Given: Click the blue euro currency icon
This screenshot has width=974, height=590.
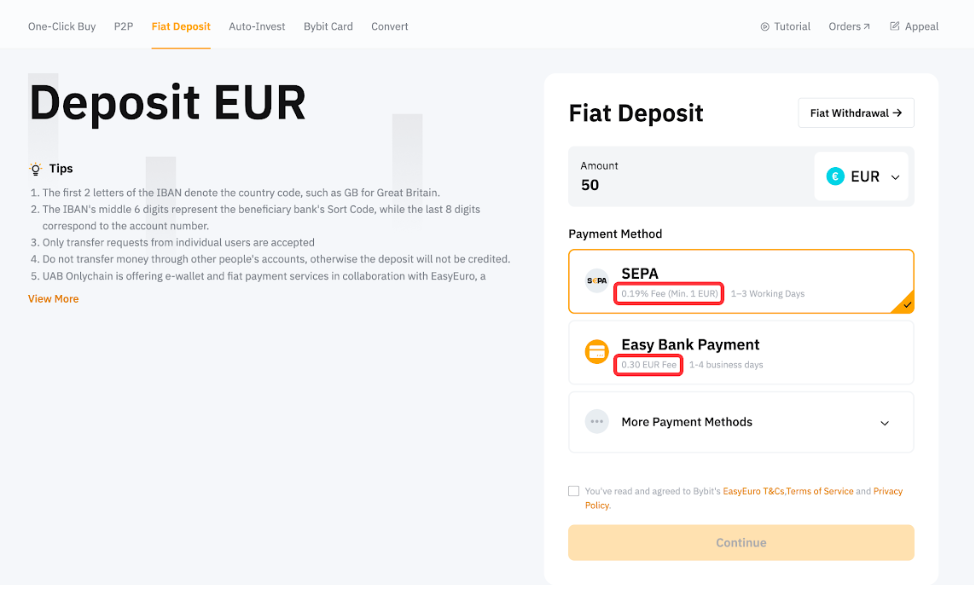Looking at the screenshot, I should 835,175.
